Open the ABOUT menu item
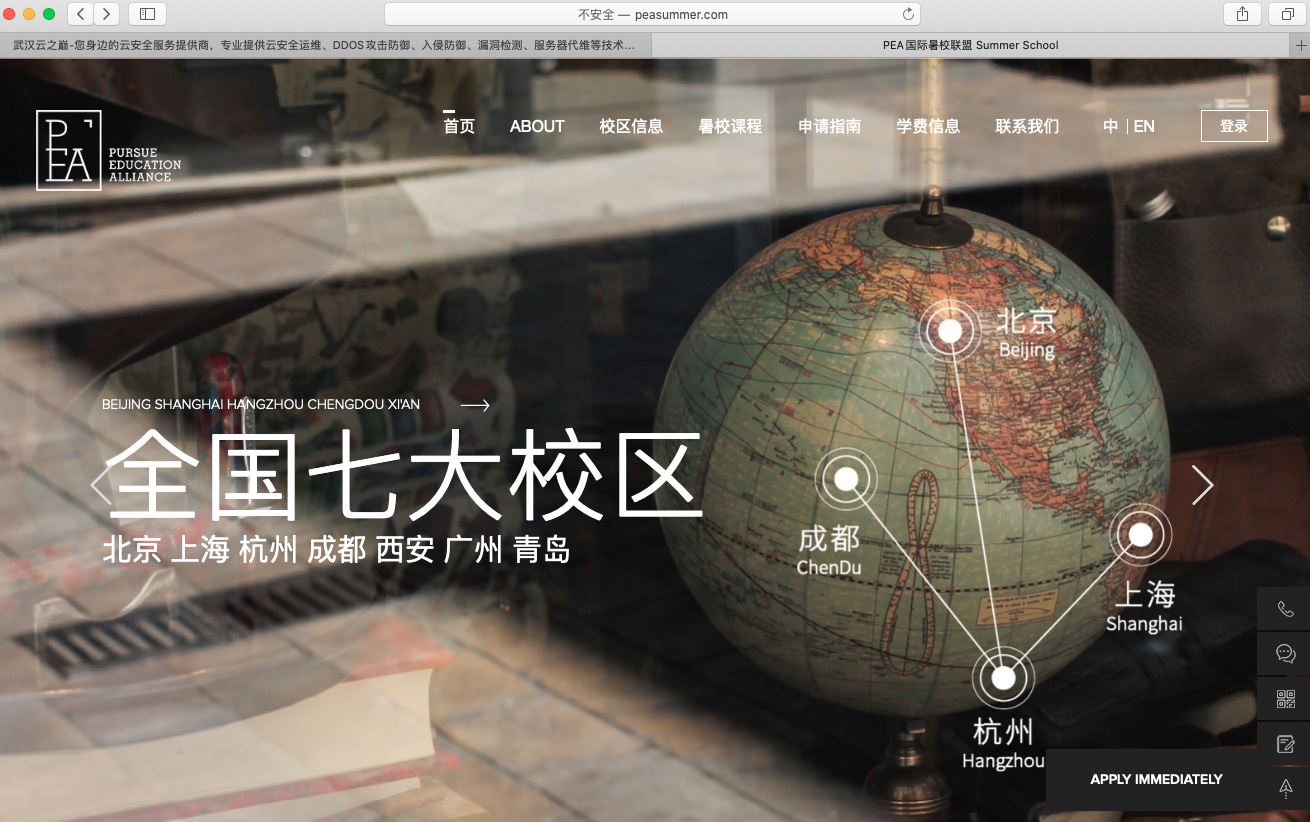This screenshot has width=1310, height=822. point(537,126)
